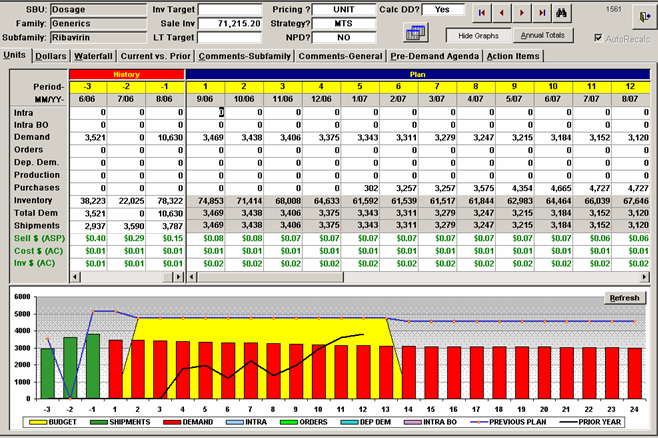Screen dimensions: 658x438
Task: Click the INTRA legend swatch
Action: [235, 422]
